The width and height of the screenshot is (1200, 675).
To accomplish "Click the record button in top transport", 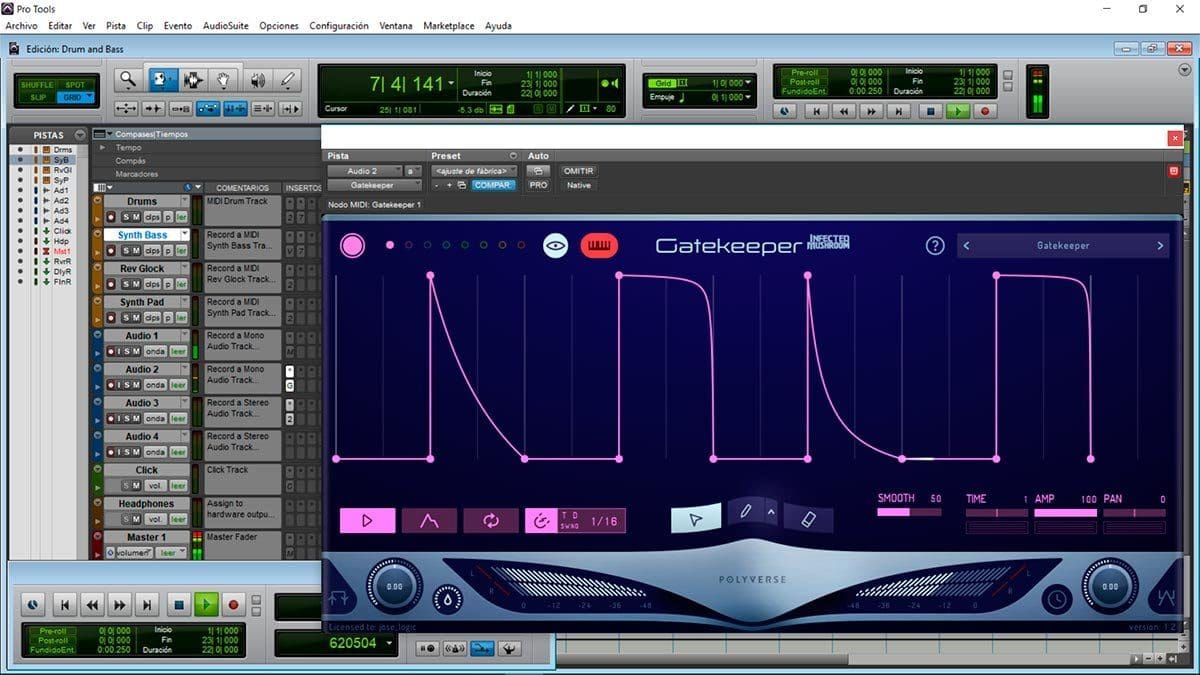I will [985, 112].
